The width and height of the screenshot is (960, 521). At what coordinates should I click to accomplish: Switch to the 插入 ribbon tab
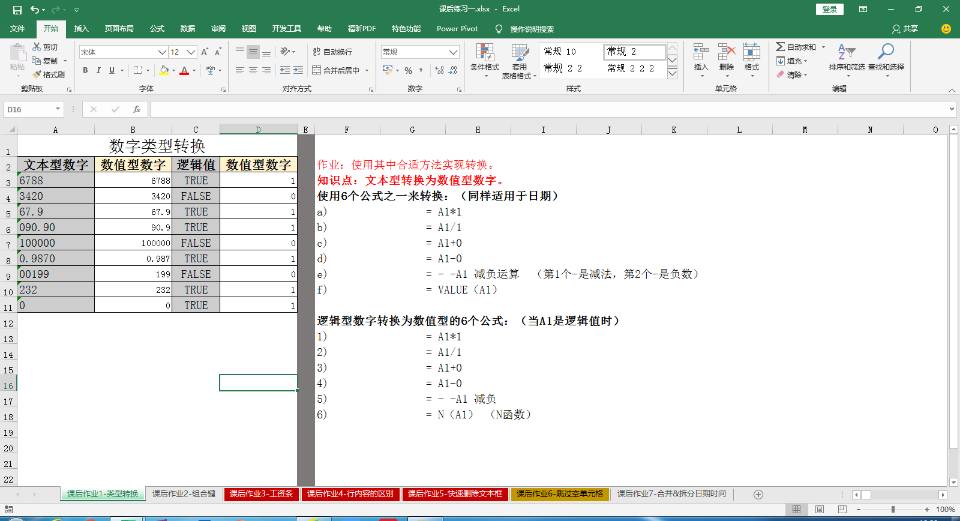click(x=81, y=29)
